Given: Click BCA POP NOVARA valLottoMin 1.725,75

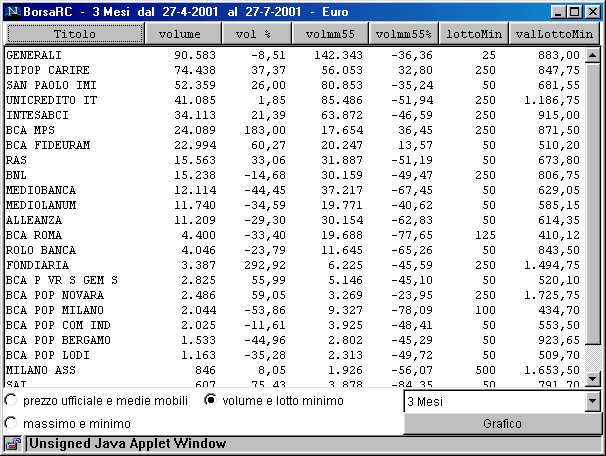Looking at the screenshot, I should (x=552, y=295).
